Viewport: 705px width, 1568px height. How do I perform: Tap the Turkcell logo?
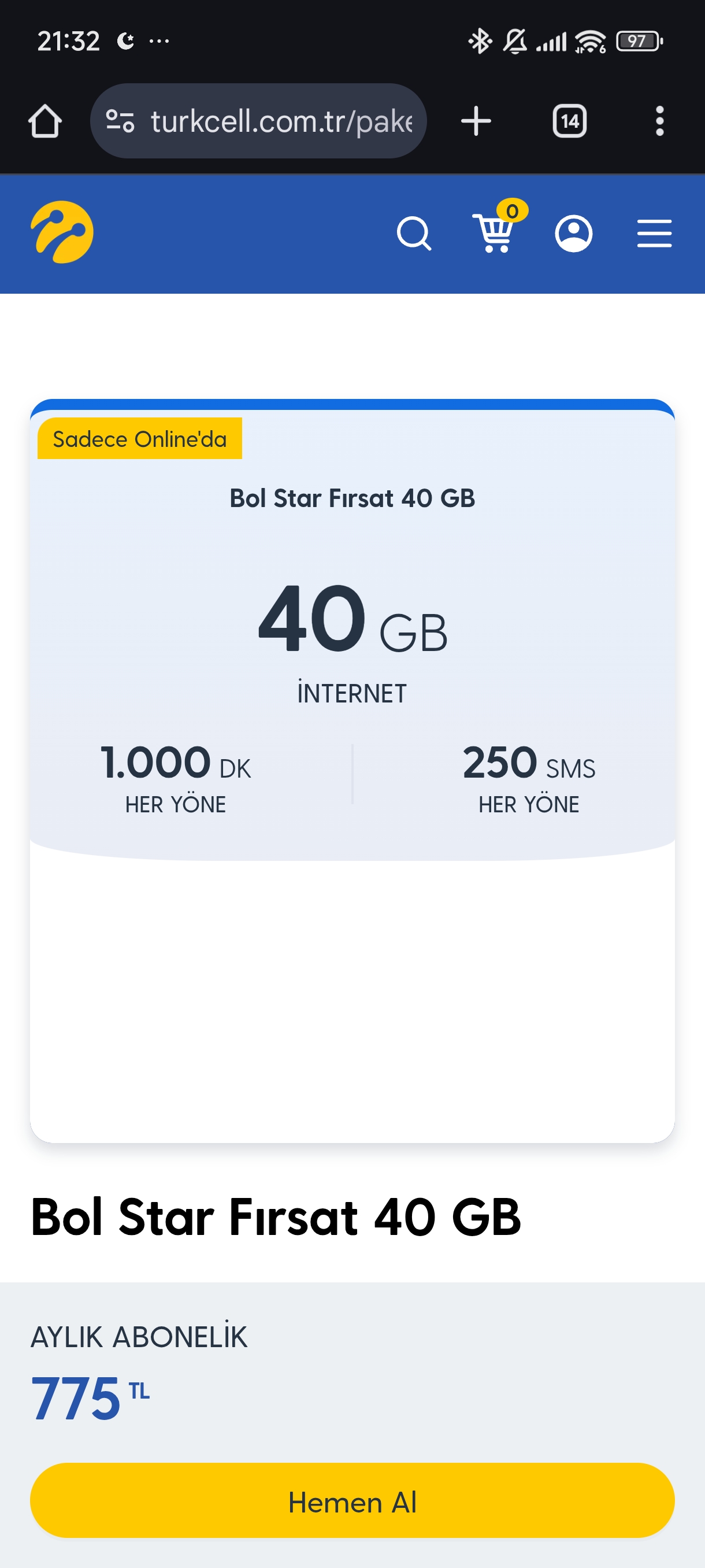point(62,232)
